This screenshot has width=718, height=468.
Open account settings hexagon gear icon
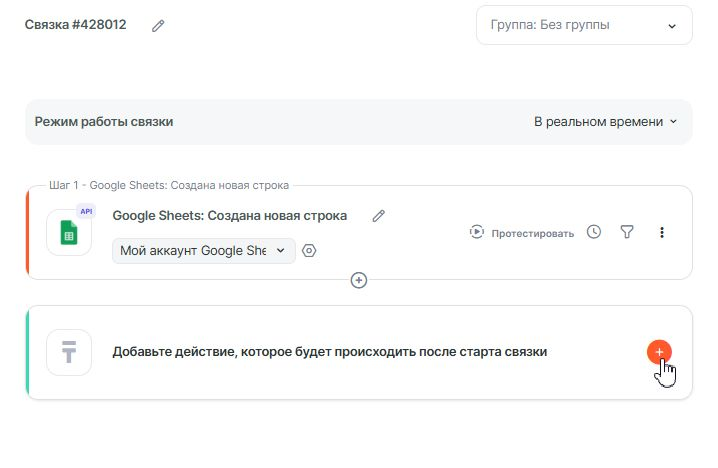(310, 251)
